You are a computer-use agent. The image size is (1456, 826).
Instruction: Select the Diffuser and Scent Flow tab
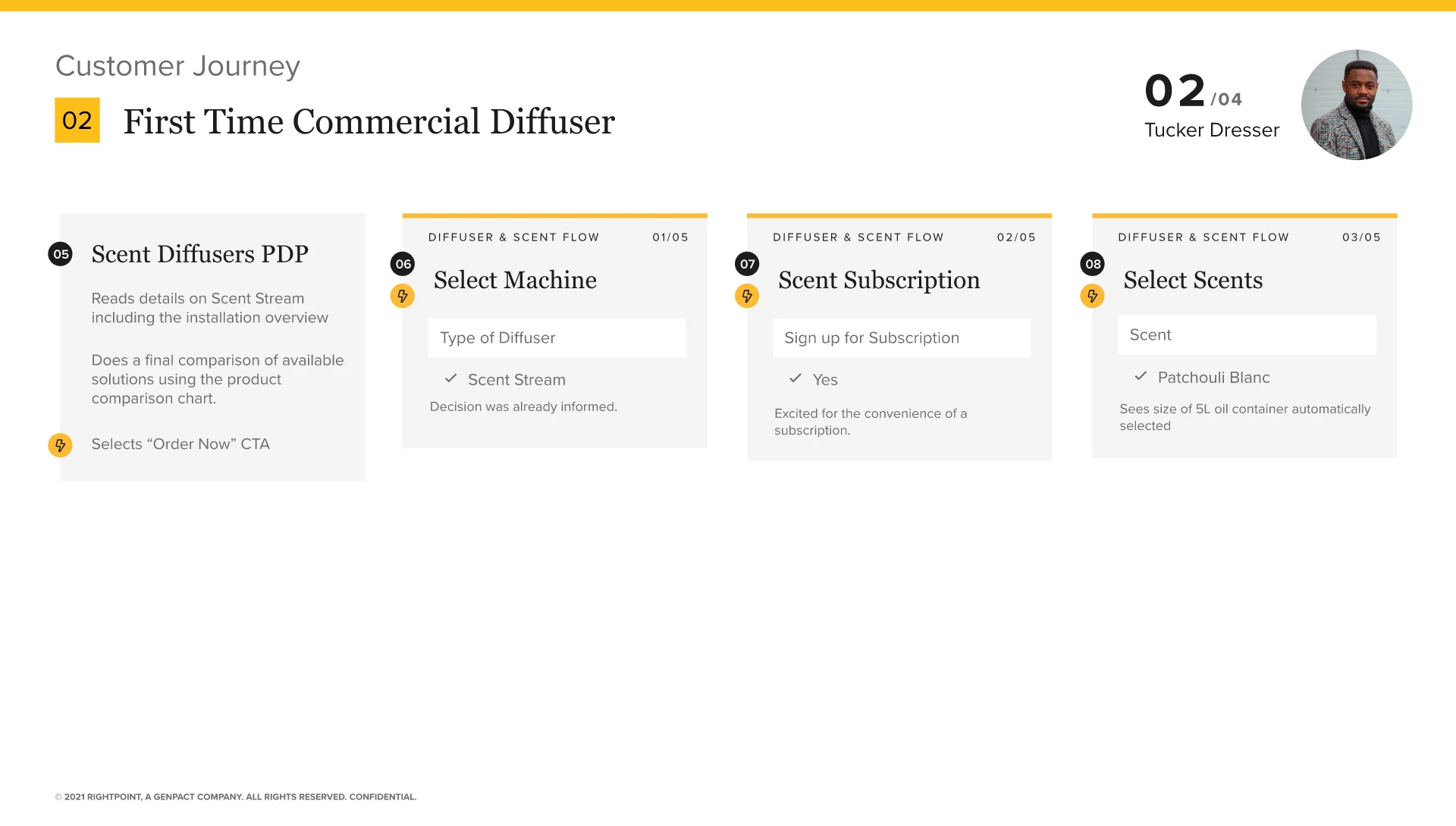pos(515,237)
